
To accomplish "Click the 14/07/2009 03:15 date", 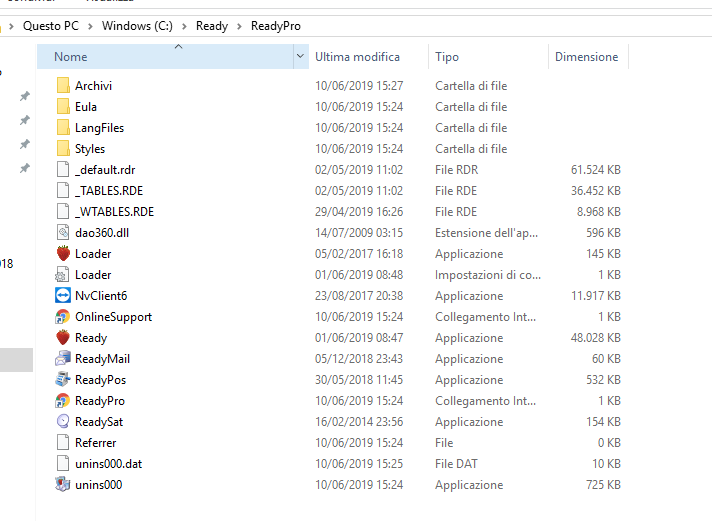I will 359,233.
